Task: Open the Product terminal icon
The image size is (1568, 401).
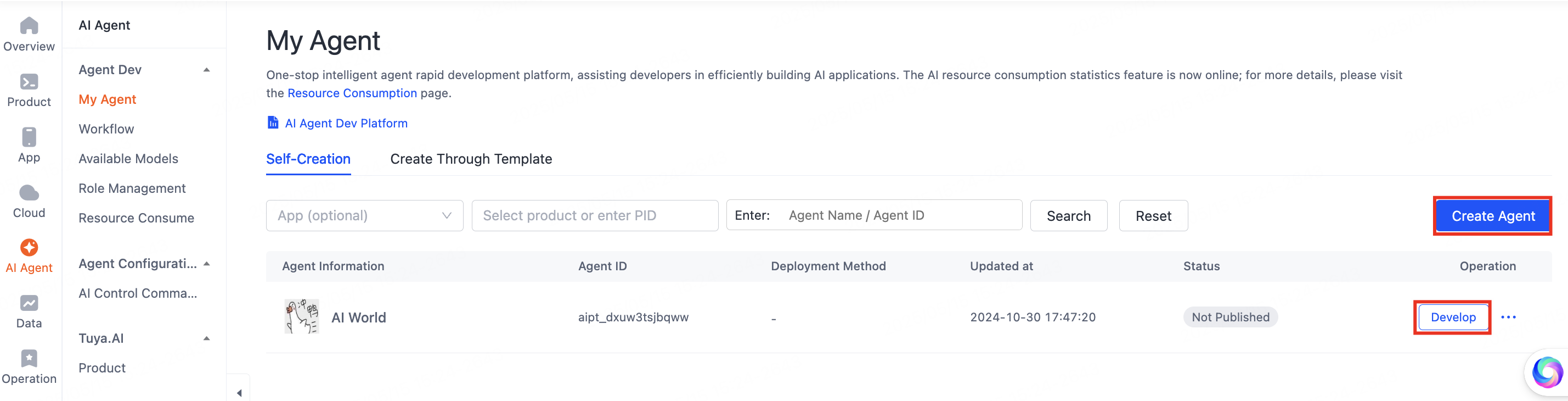Action: click(x=29, y=82)
